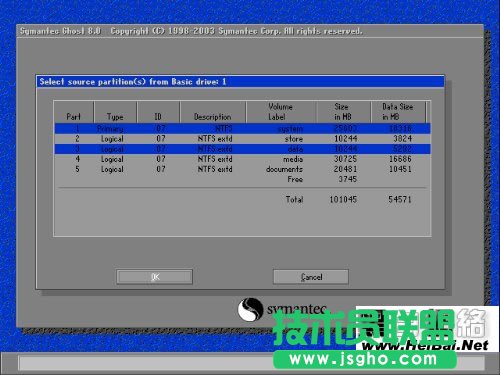Click the Symantec Ghost 8.0 title bar
The width and height of the screenshot is (500, 375).
[250, 31]
